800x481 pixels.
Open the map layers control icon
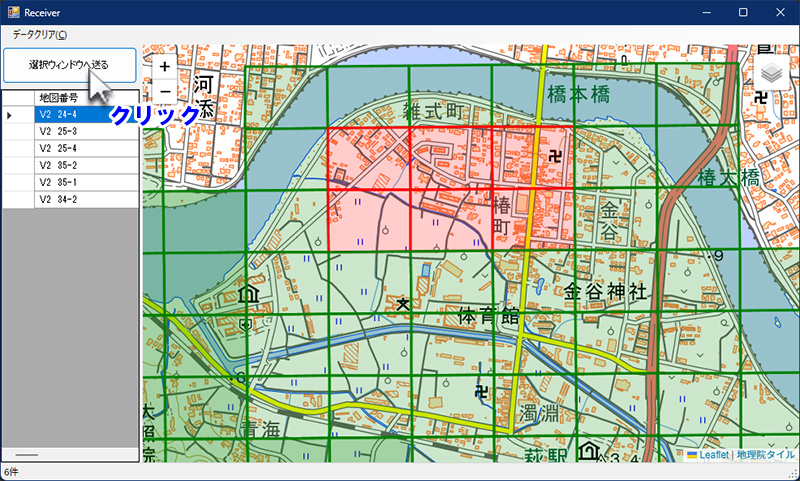click(x=771, y=73)
